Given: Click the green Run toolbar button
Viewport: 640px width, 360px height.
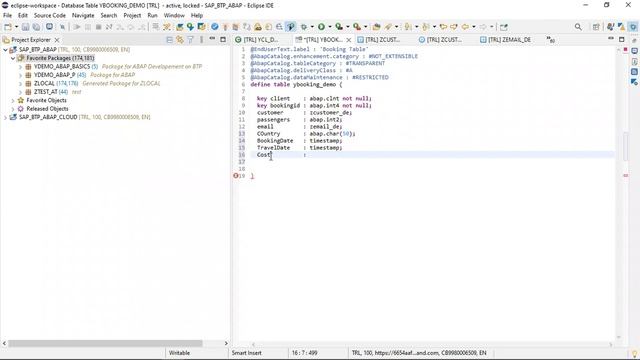Looking at the screenshot, I should coord(322,27).
